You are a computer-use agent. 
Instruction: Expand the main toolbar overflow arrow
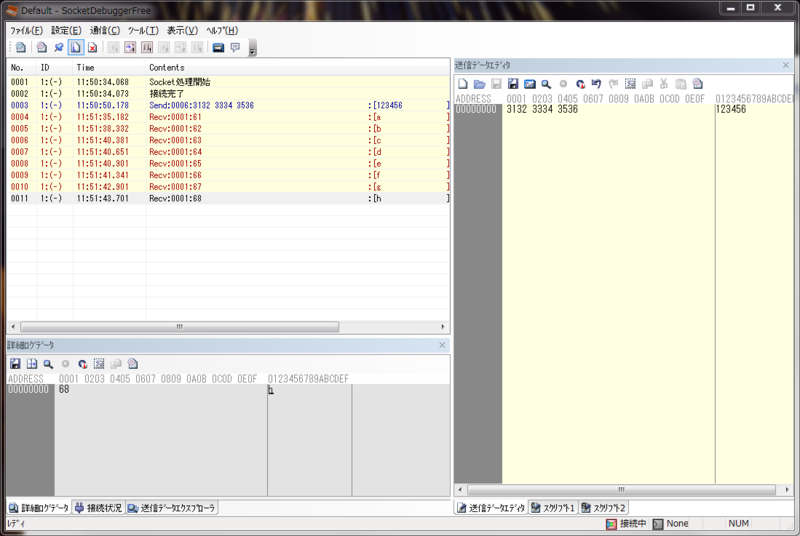[x=252, y=48]
